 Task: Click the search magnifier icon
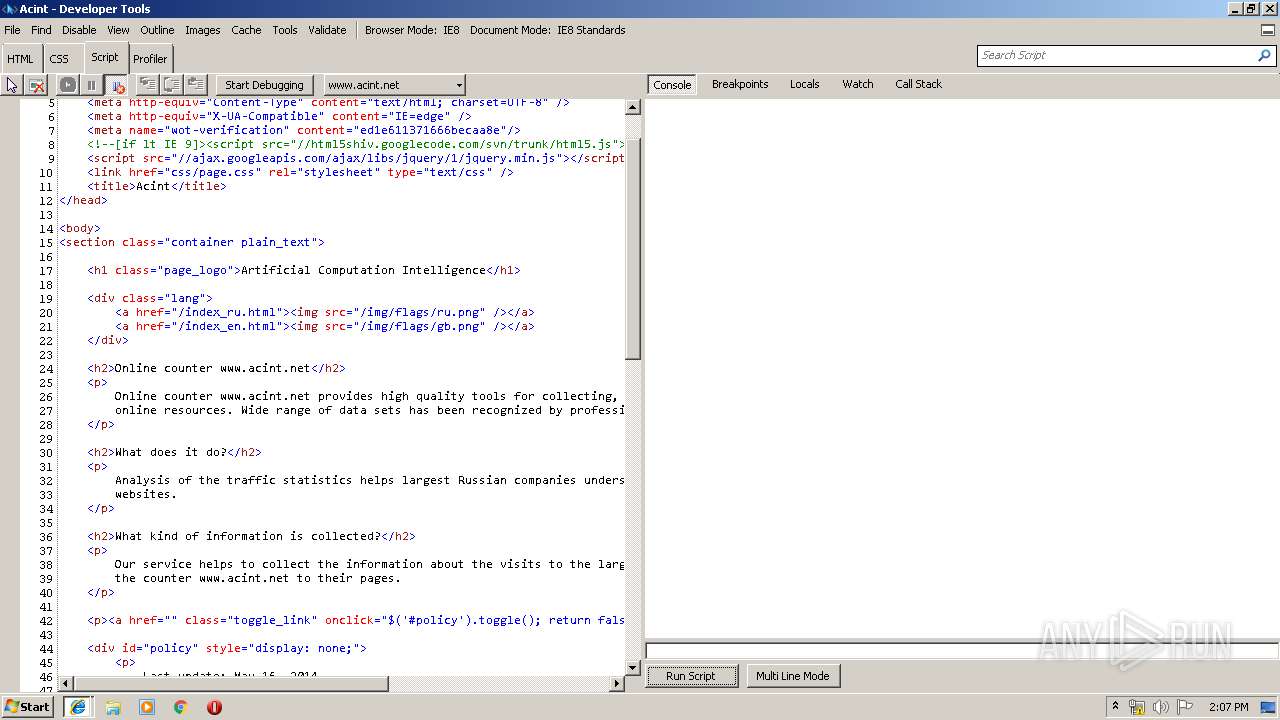[1264, 55]
